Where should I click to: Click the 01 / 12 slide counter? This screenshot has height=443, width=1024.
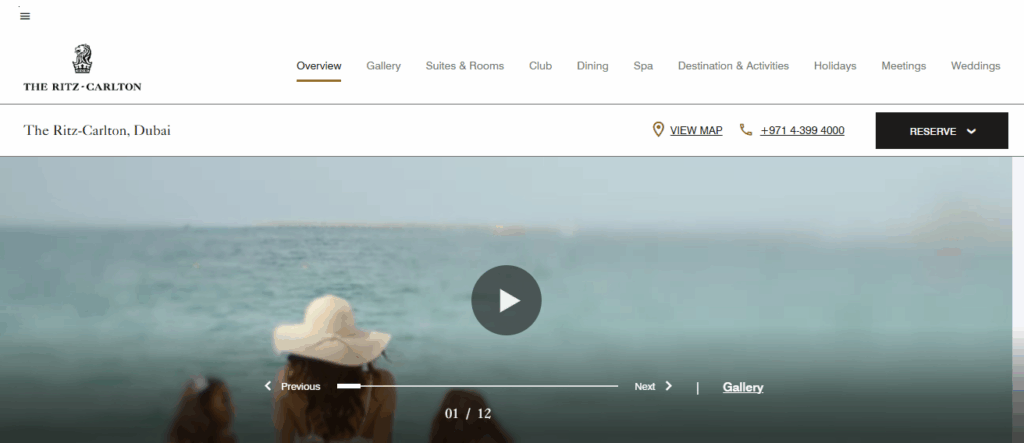[x=468, y=414]
